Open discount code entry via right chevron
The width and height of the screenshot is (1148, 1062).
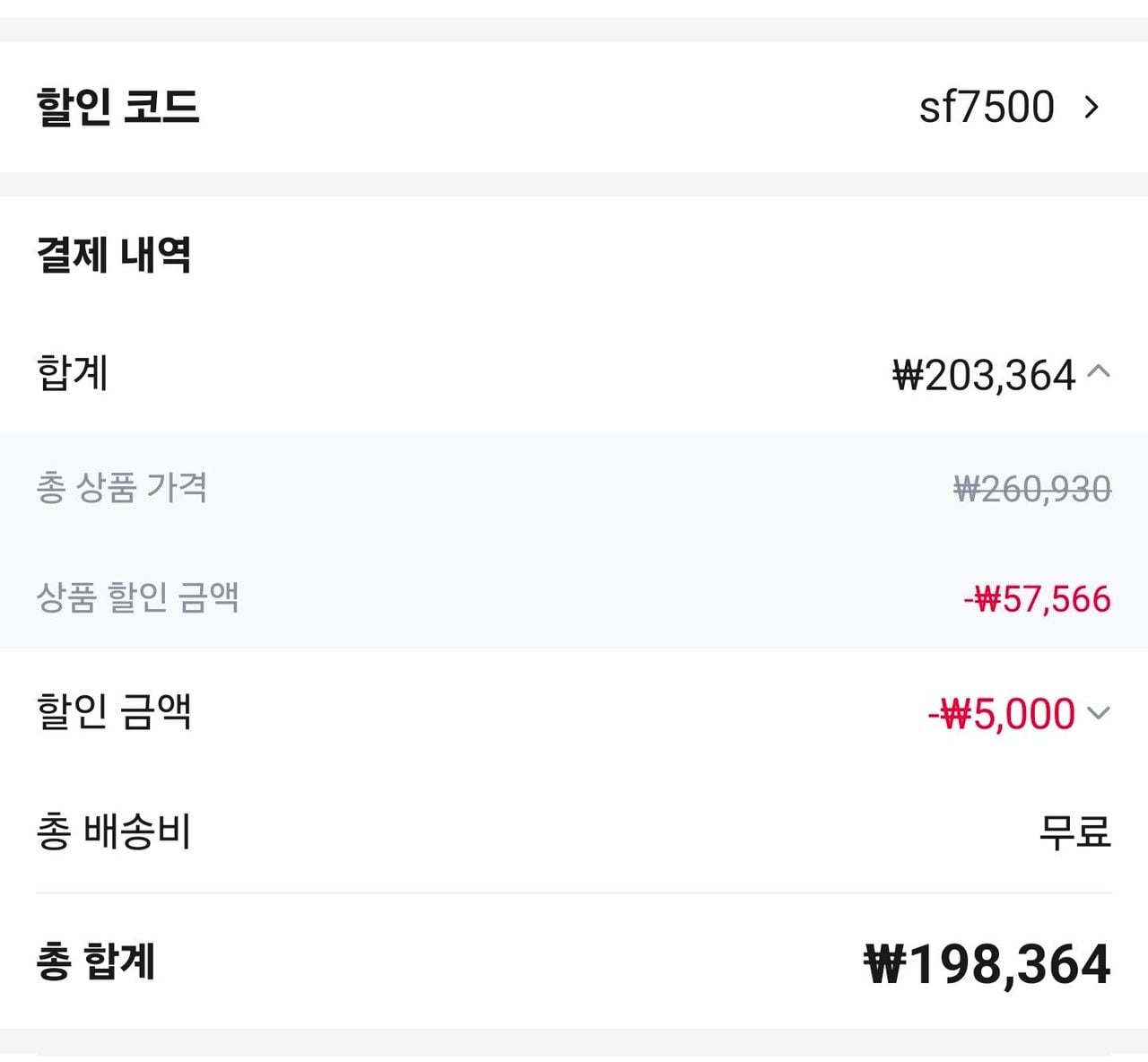pyautogui.click(x=1091, y=108)
